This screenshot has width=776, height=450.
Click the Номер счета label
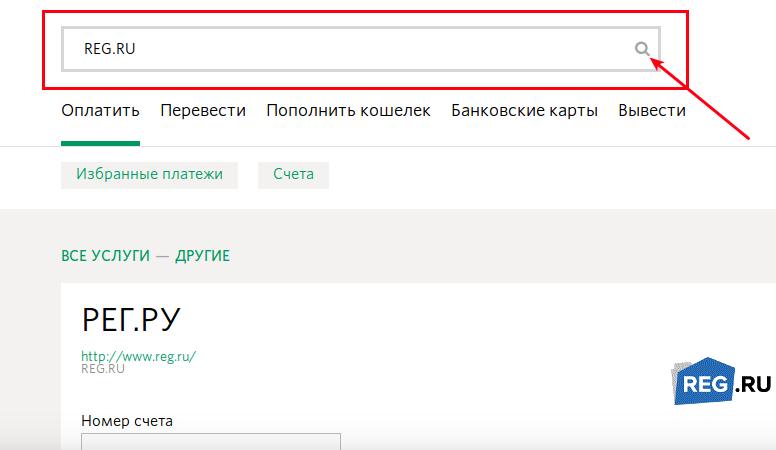coord(127,421)
